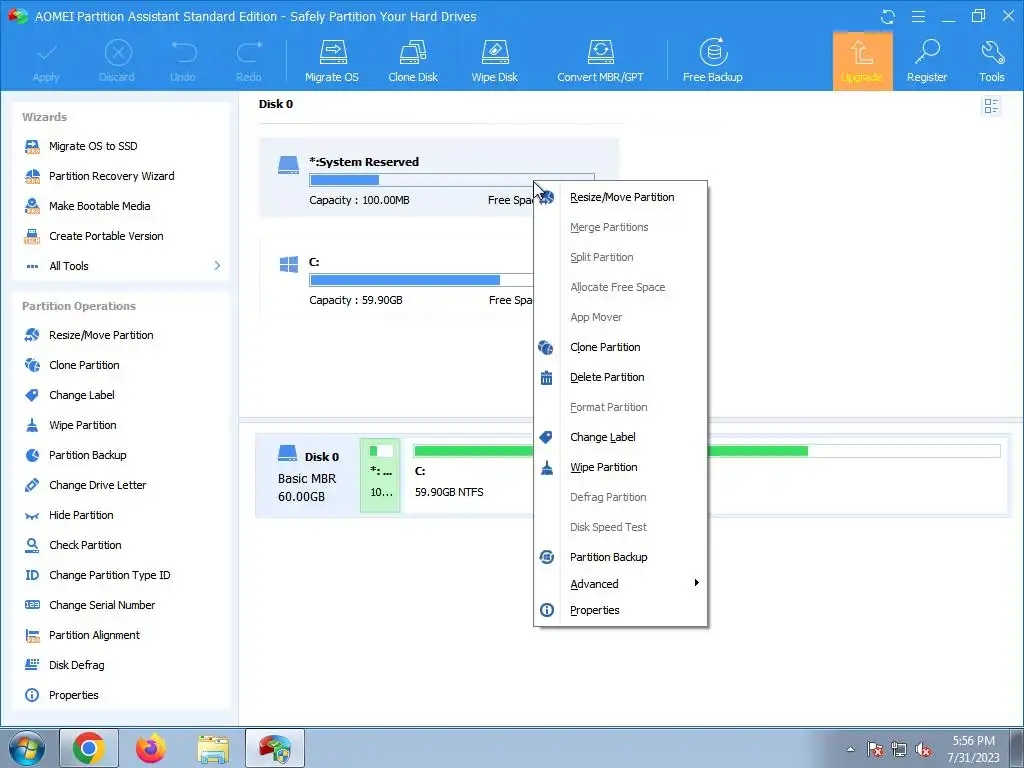Viewport: 1024px width, 768px height.
Task: Click the Apply checkmark toolbar button
Action: coord(46,61)
